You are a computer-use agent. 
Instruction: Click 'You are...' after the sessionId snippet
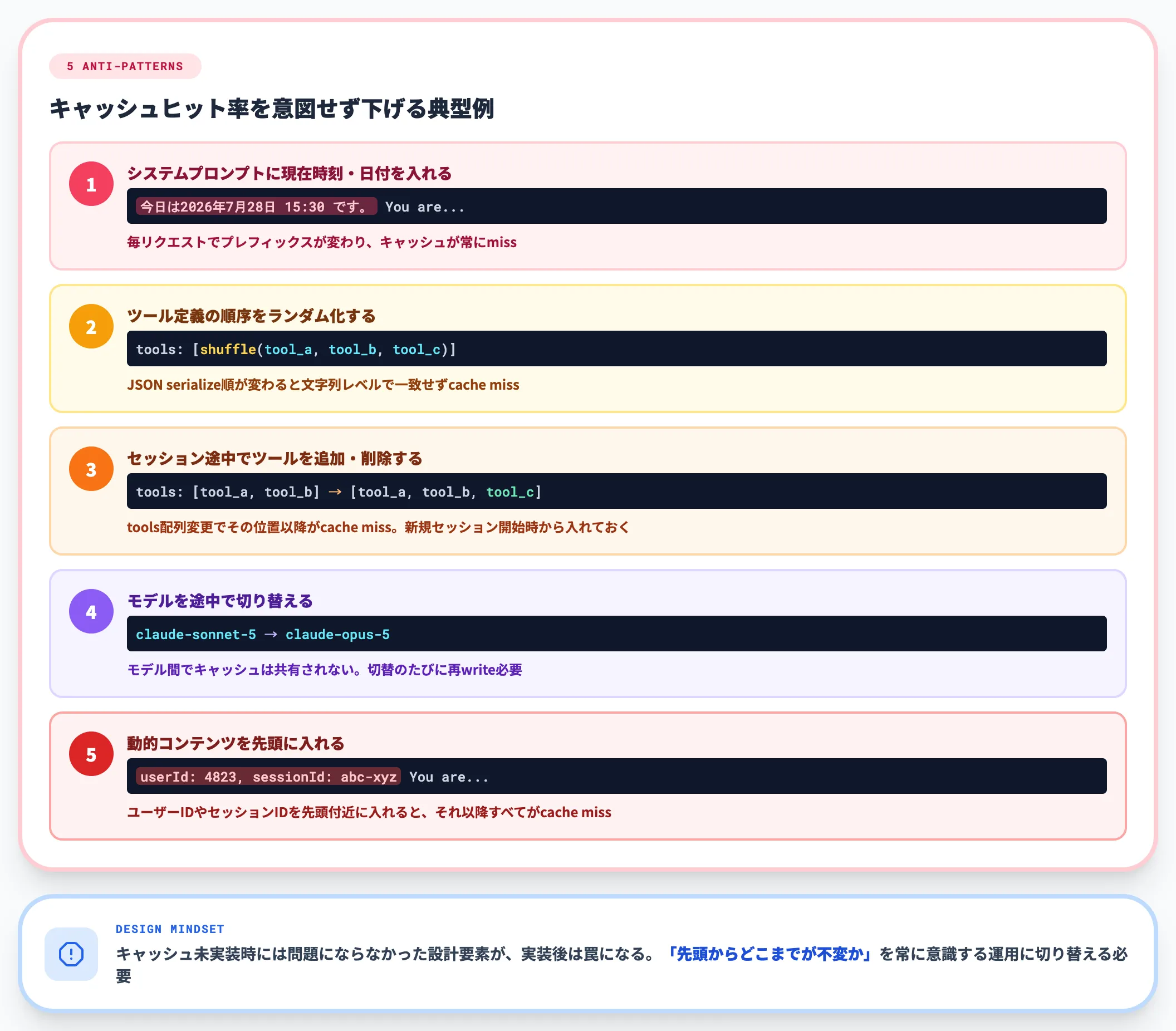(x=449, y=777)
